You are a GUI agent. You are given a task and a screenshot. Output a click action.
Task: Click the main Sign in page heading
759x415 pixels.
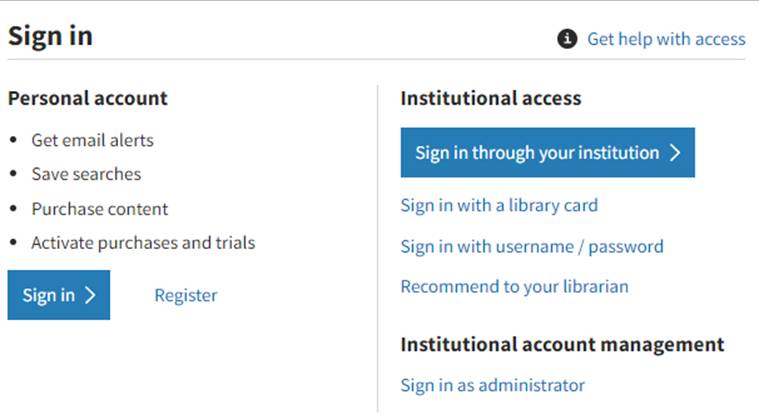(50, 36)
